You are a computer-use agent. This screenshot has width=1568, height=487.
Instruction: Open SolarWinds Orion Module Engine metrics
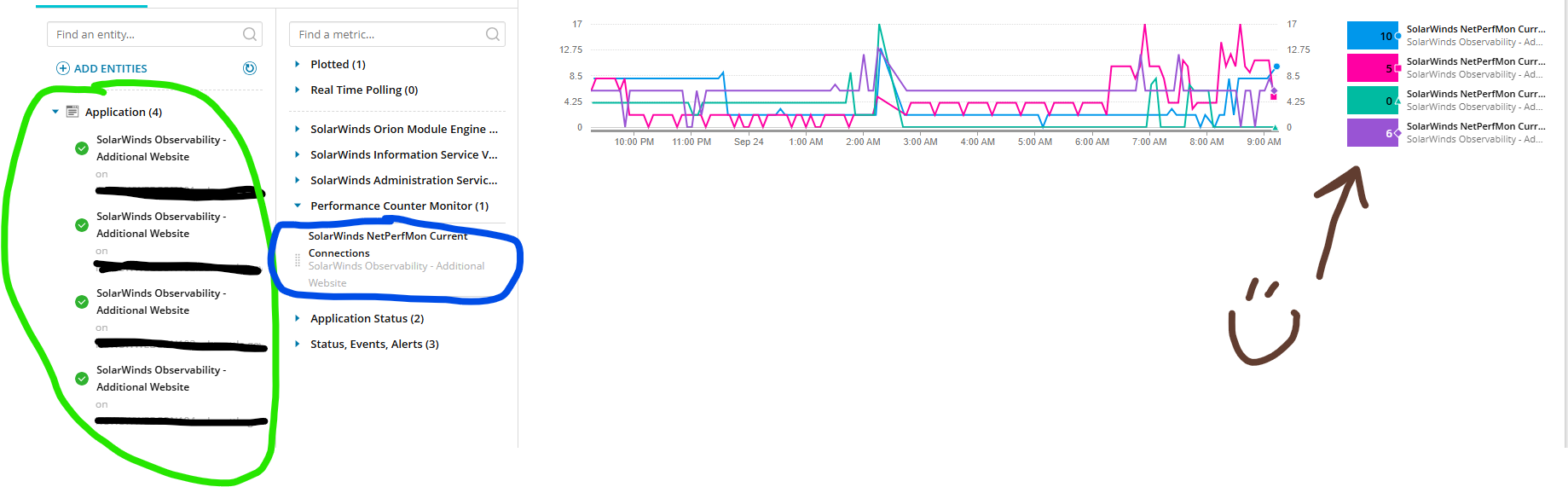point(404,129)
